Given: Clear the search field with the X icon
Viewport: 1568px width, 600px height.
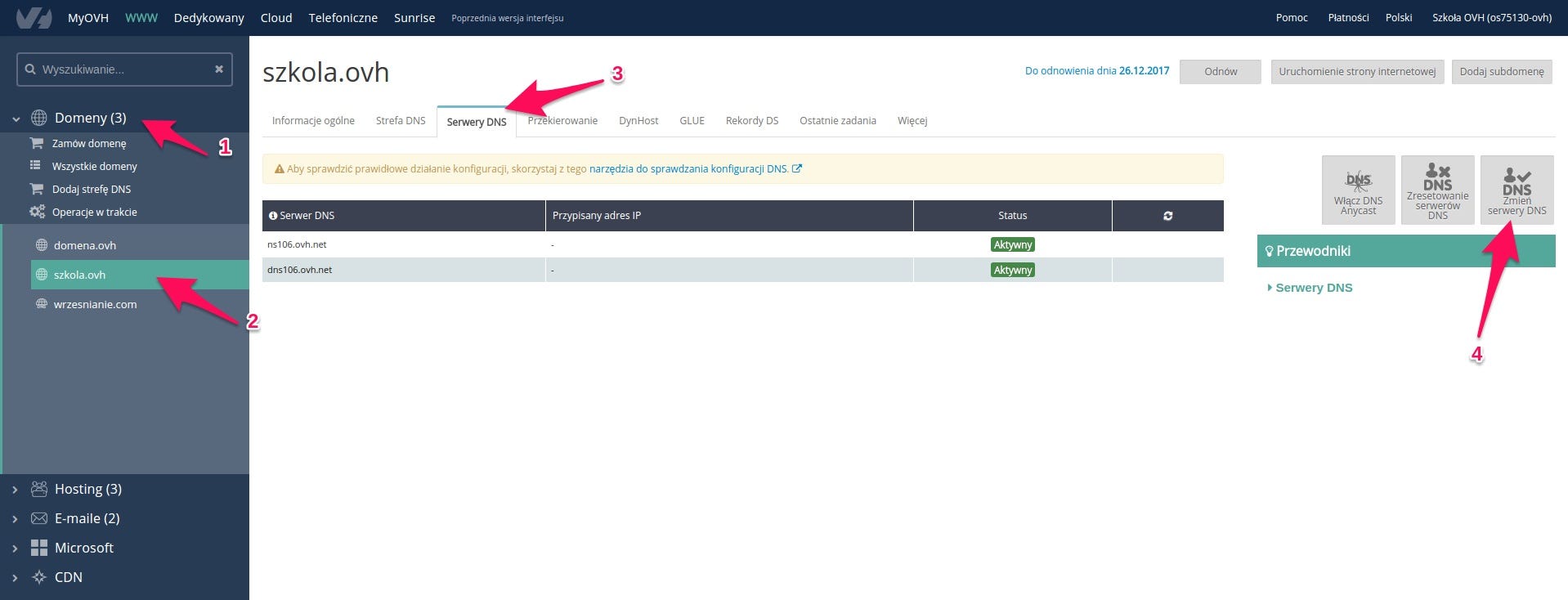Looking at the screenshot, I should tap(219, 69).
